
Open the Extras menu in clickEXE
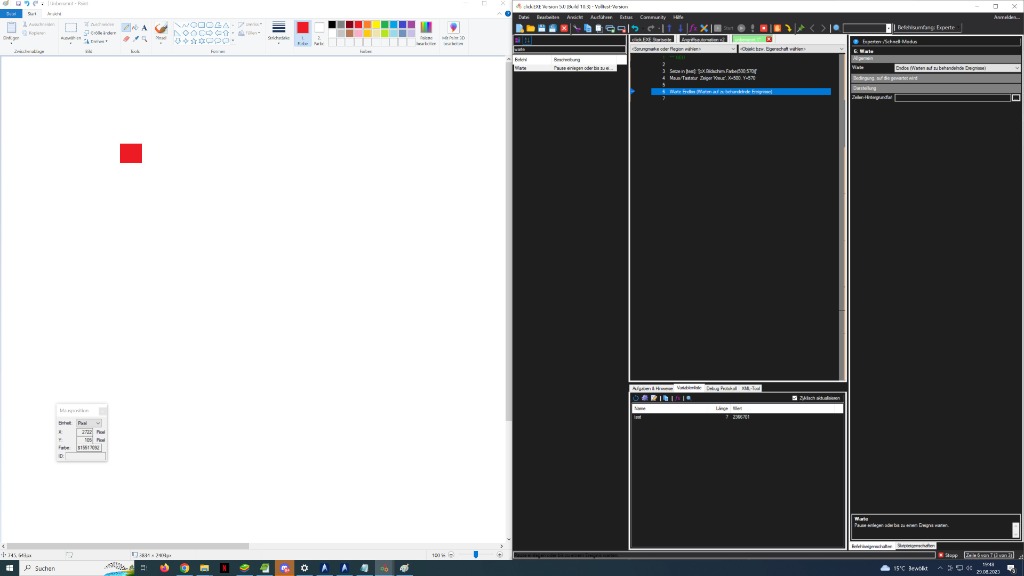(626, 17)
